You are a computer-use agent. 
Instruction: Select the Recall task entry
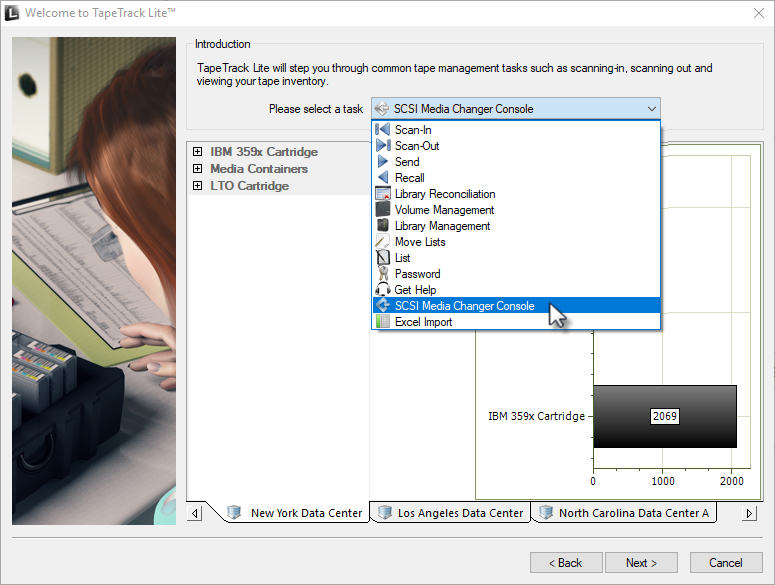tap(516, 177)
